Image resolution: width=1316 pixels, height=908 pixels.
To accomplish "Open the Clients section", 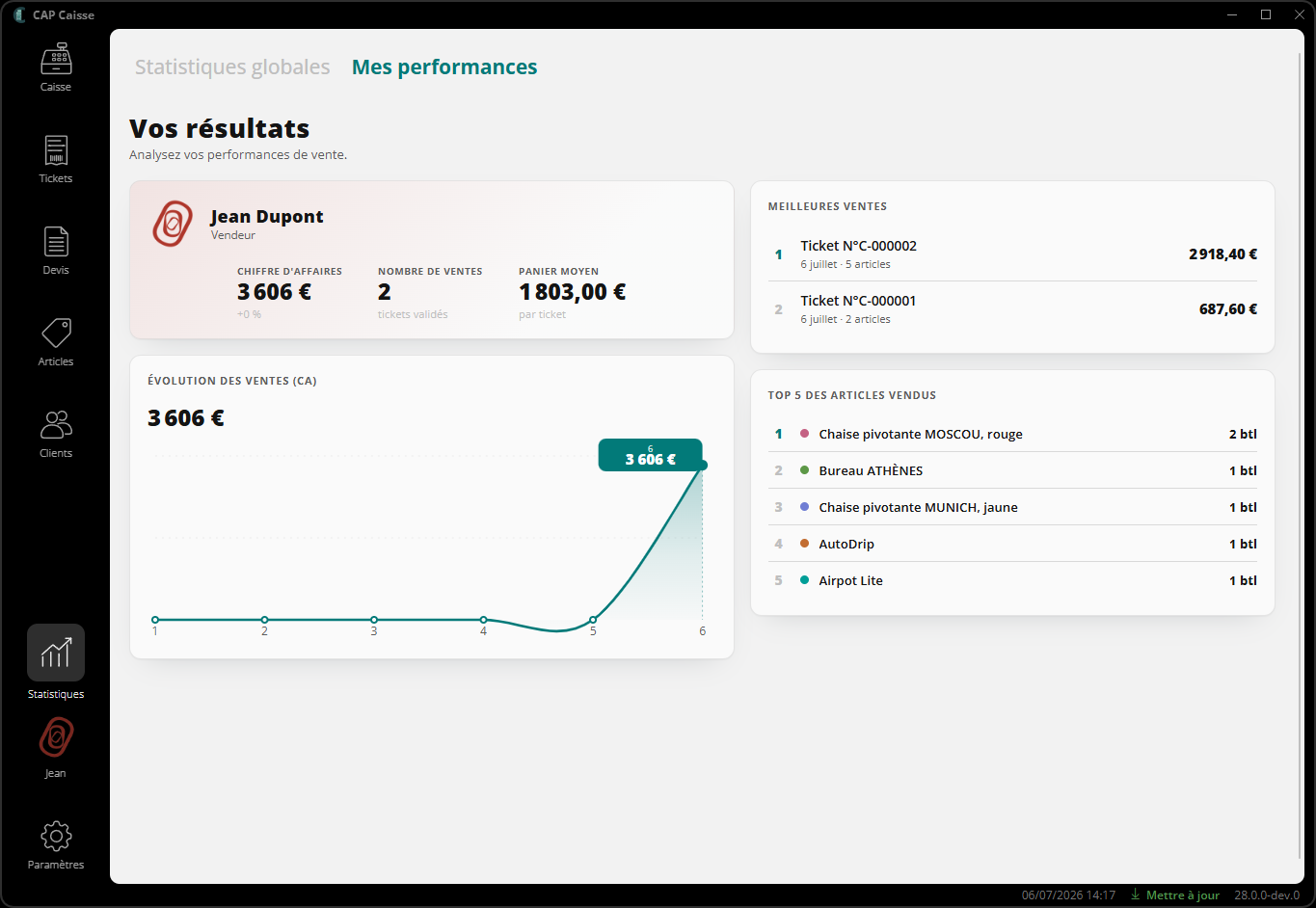I will click(x=56, y=434).
